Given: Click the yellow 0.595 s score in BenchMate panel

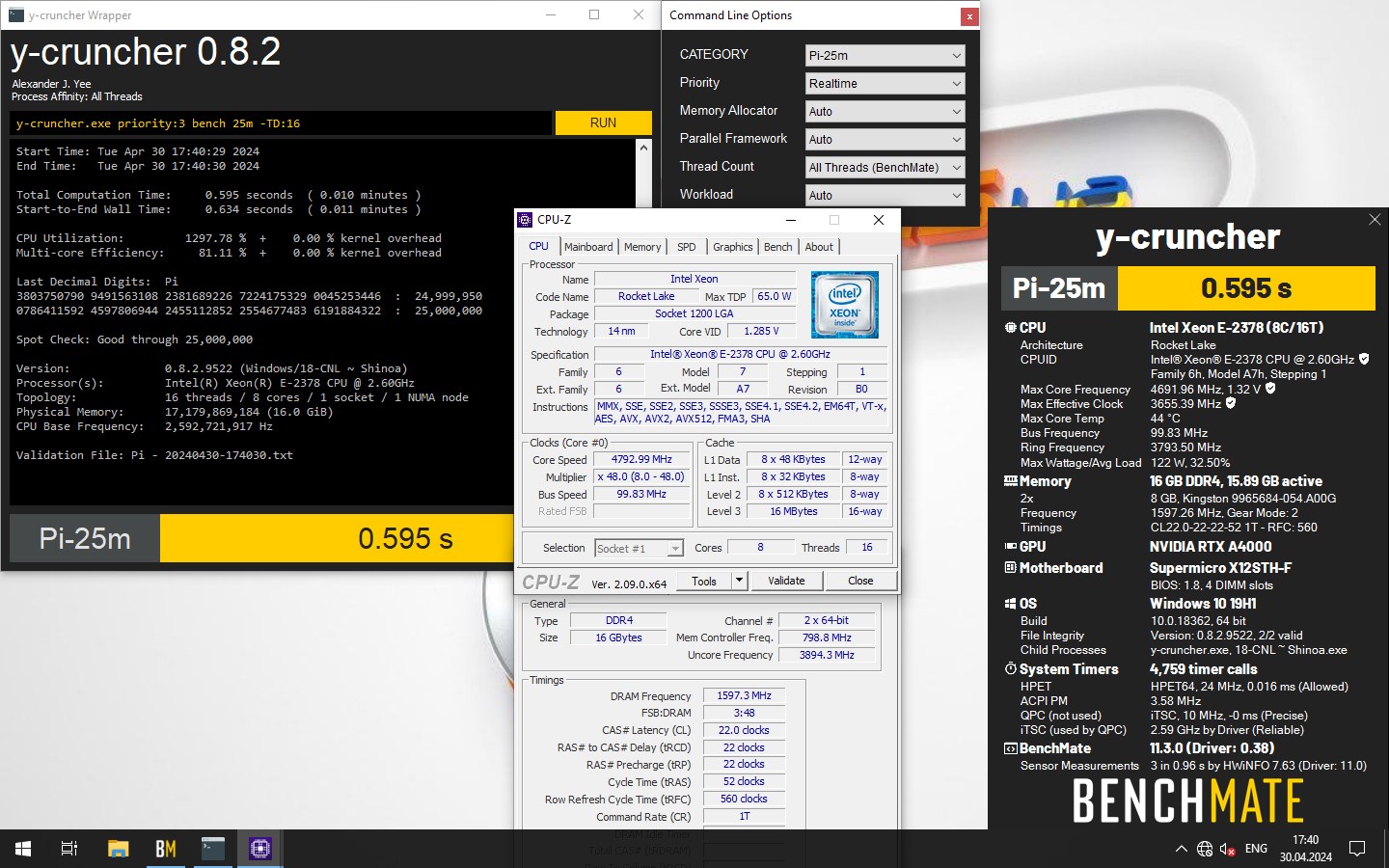Looking at the screenshot, I should [1246, 288].
